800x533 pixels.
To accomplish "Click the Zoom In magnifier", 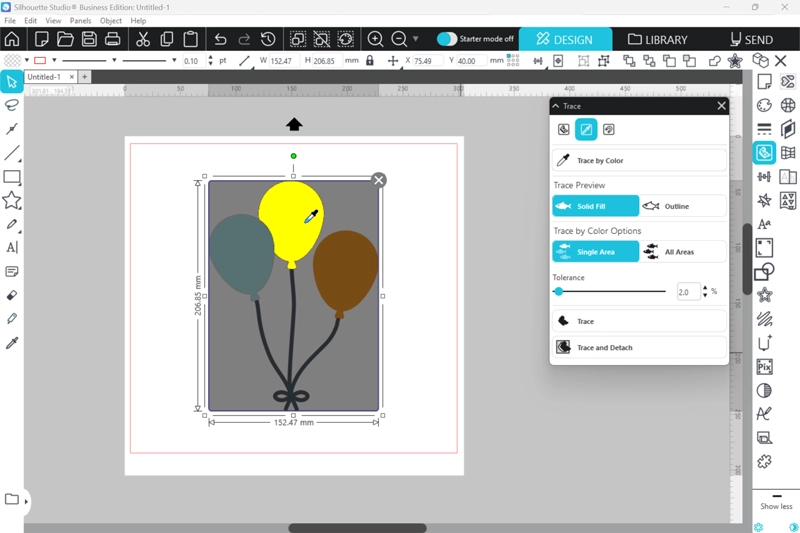I will pos(375,39).
